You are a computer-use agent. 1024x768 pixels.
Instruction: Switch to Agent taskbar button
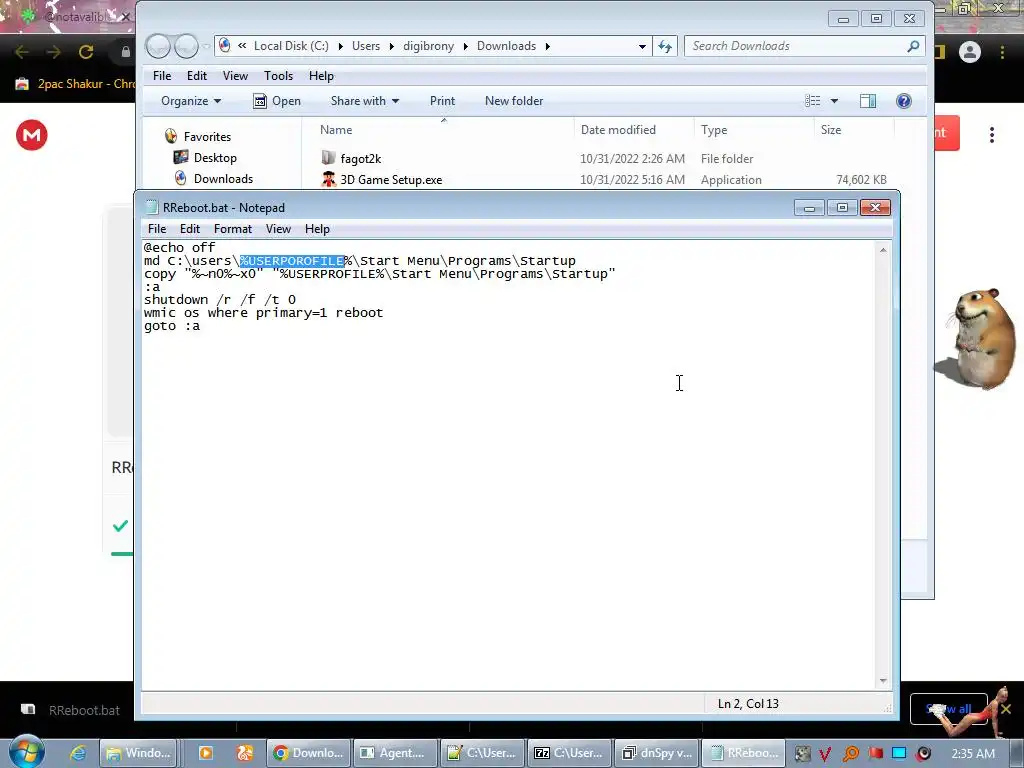[x=395, y=753]
